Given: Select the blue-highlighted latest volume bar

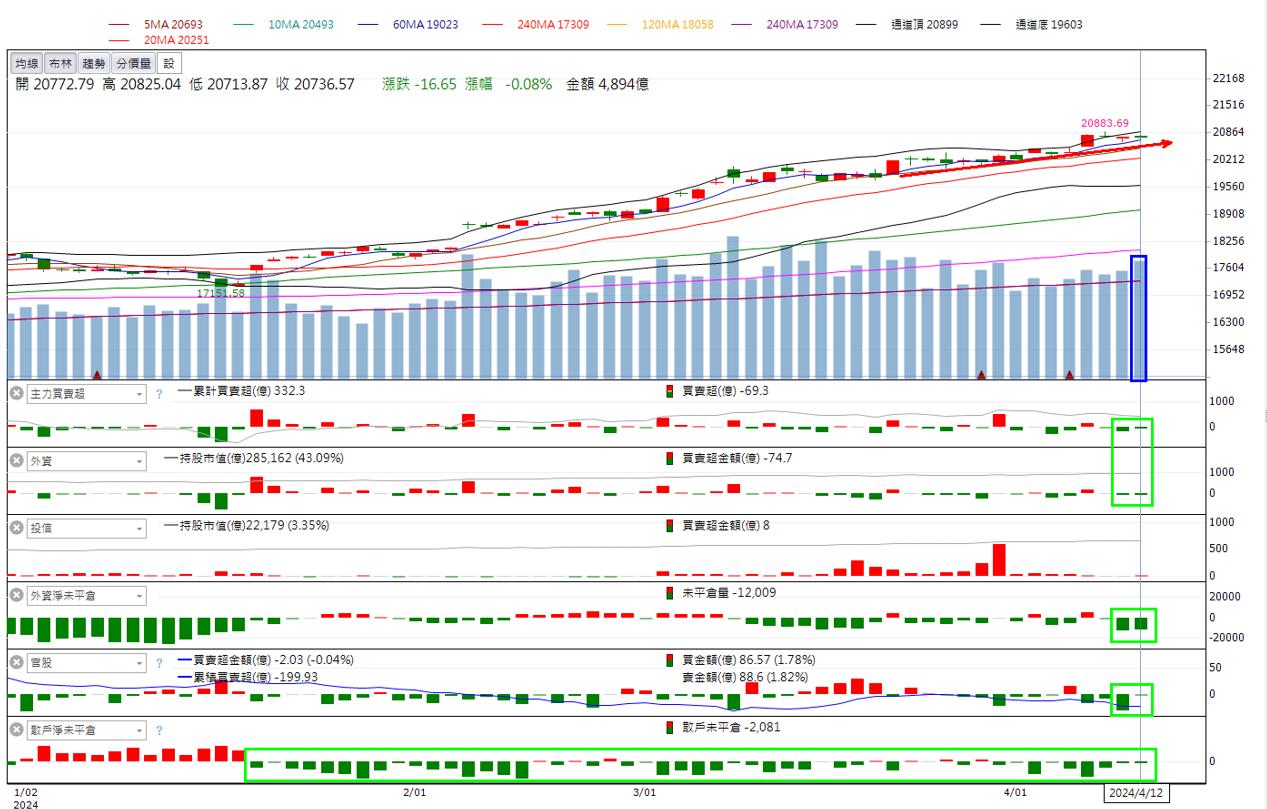Looking at the screenshot, I should click(1137, 320).
